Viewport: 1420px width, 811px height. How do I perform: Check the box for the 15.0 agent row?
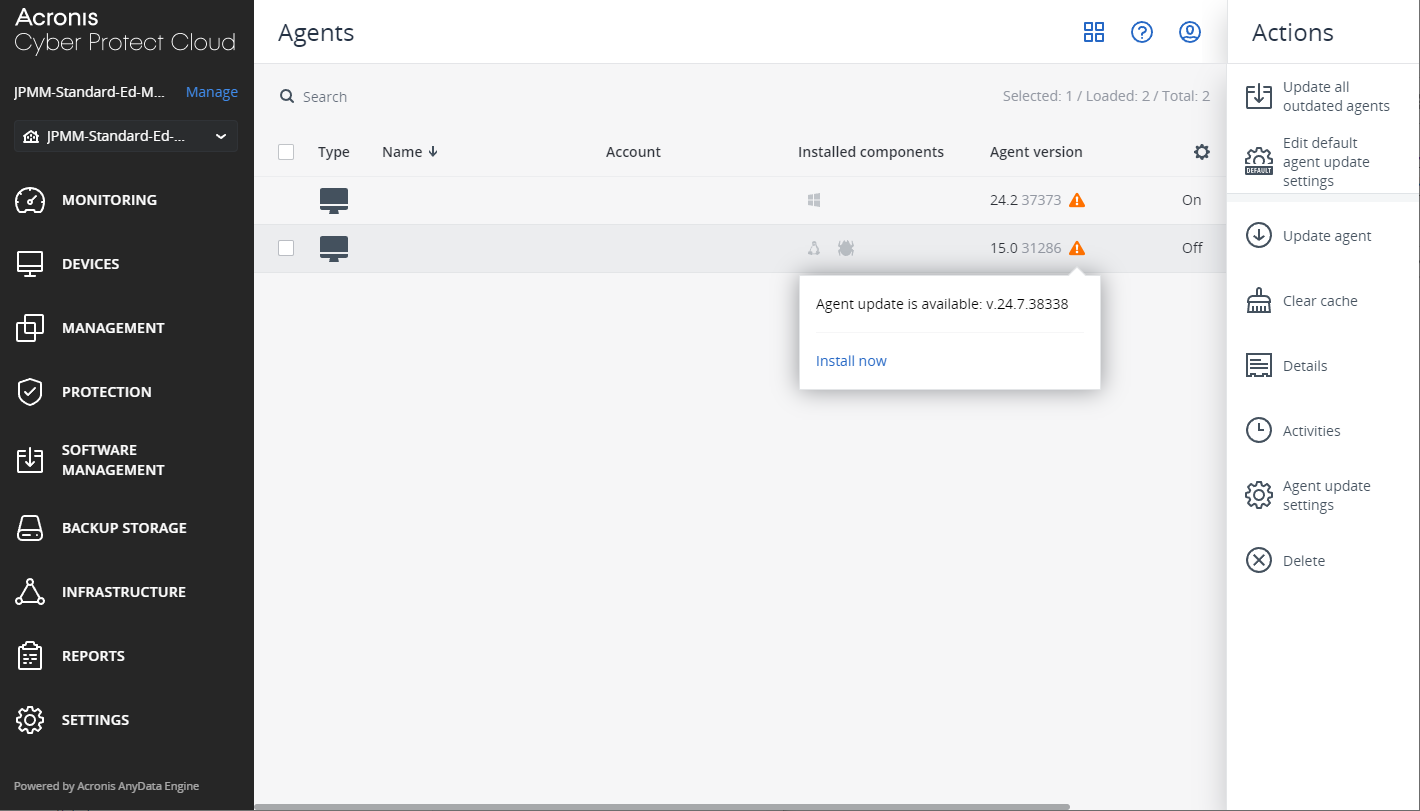pyautogui.click(x=286, y=247)
